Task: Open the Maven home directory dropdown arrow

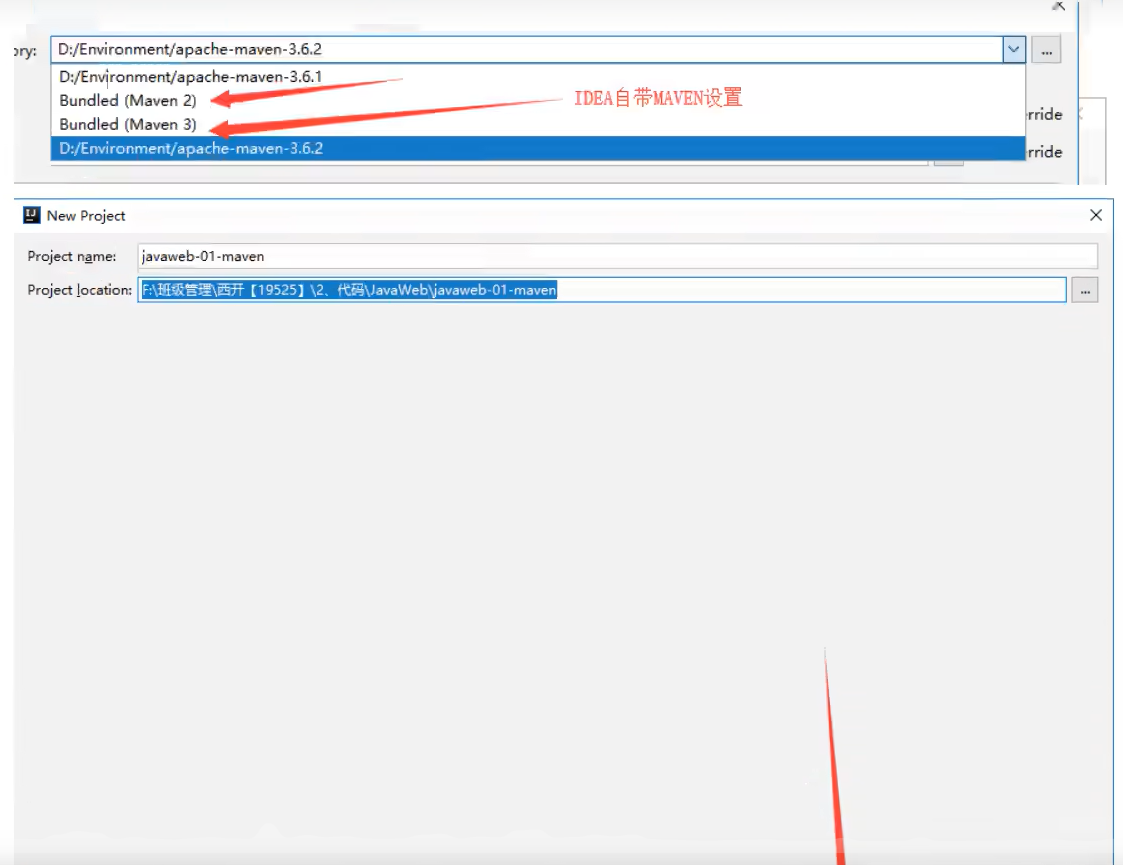Action: tap(1013, 49)
